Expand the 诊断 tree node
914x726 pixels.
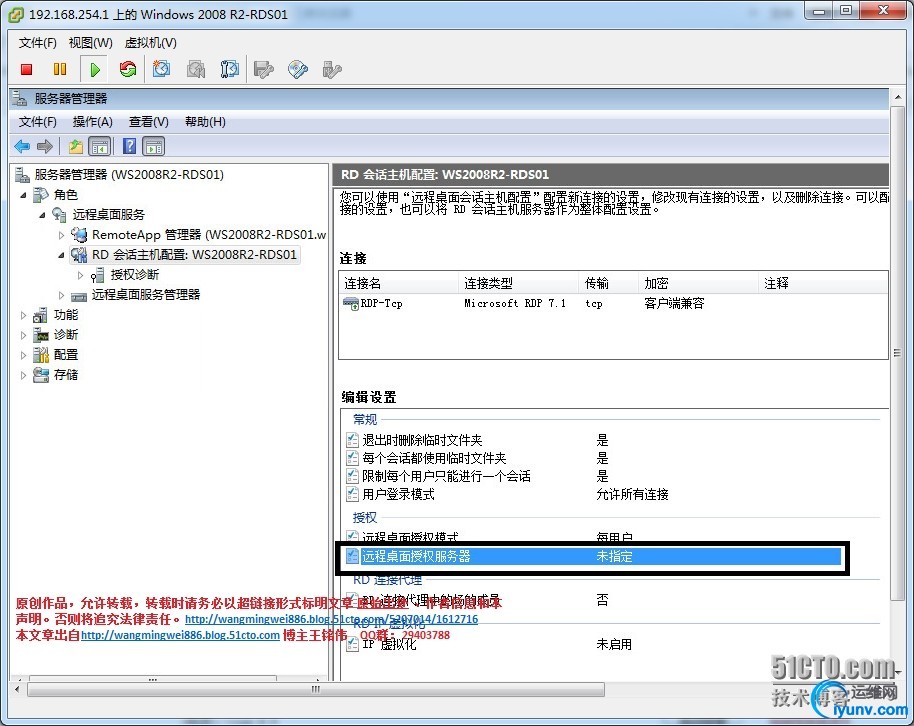(23, 335)
